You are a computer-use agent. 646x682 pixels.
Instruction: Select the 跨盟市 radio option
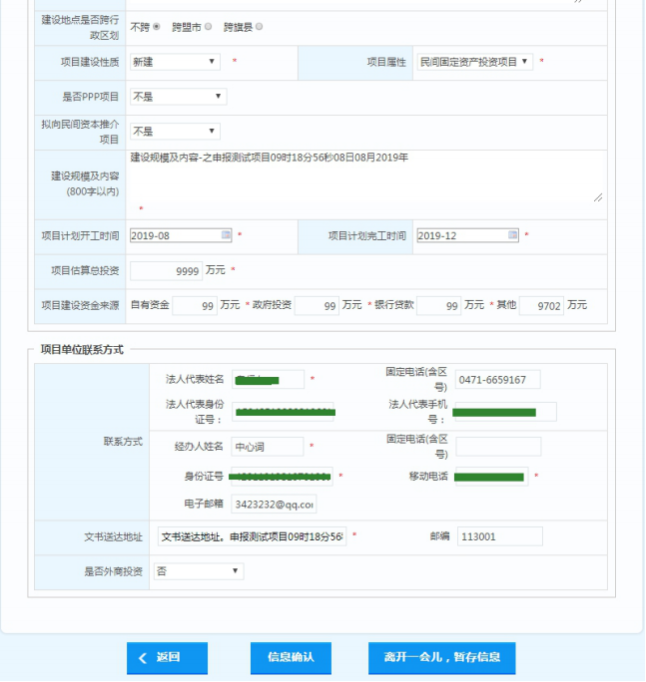point(208,27)
